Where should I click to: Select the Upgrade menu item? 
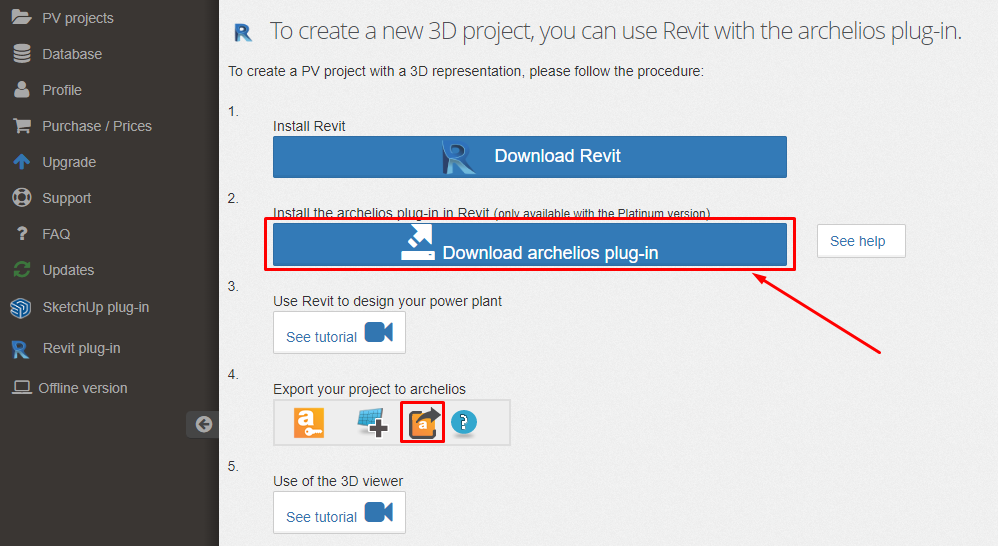[69, 162]
